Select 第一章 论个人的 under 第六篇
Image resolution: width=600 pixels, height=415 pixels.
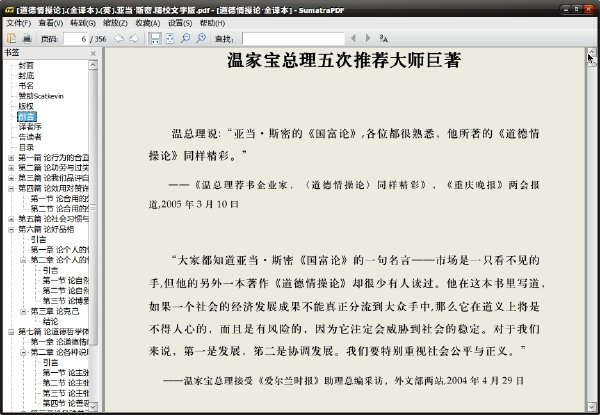click(59, 250)
